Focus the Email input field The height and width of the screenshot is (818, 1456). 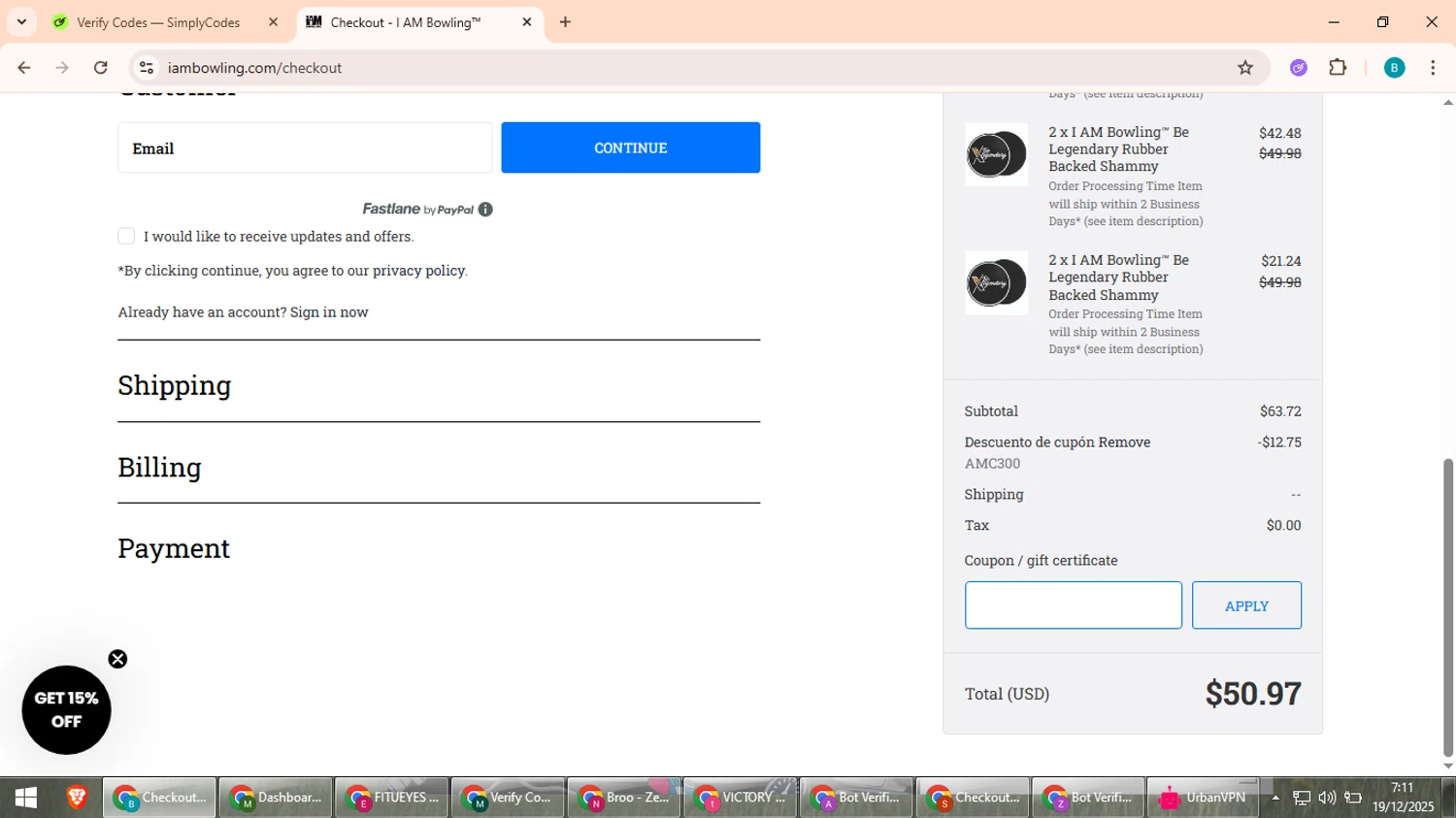click(x=305, y=147)
